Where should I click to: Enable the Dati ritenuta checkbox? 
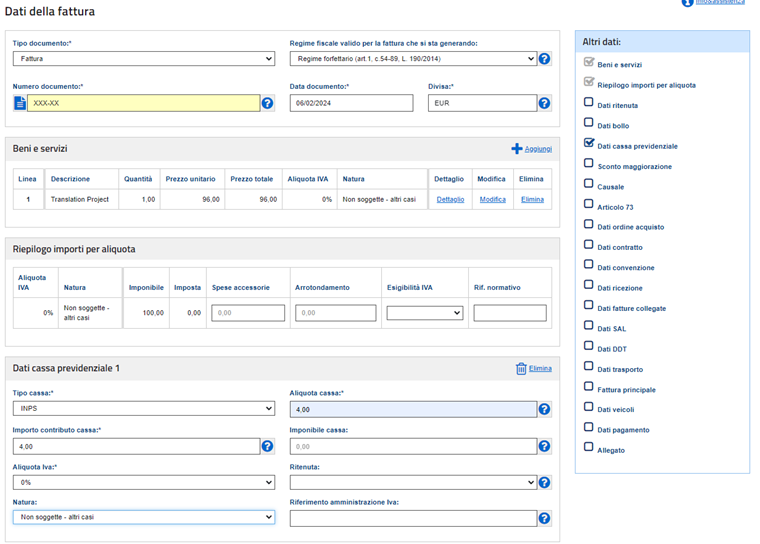click(588, 102)
